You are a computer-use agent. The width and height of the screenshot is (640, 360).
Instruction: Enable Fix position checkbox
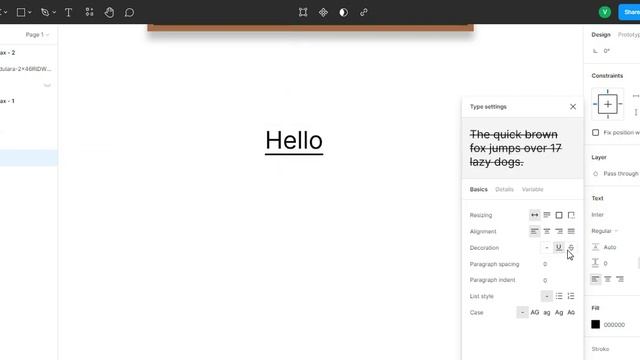point(596,133)
